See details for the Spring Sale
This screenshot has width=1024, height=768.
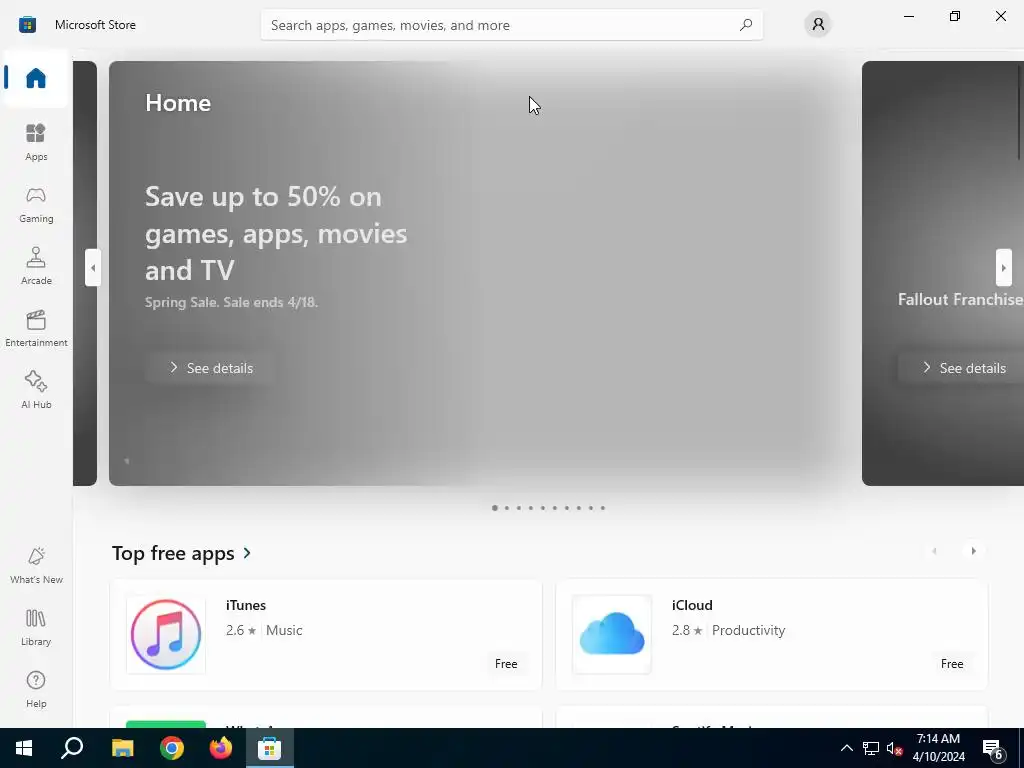210,368
